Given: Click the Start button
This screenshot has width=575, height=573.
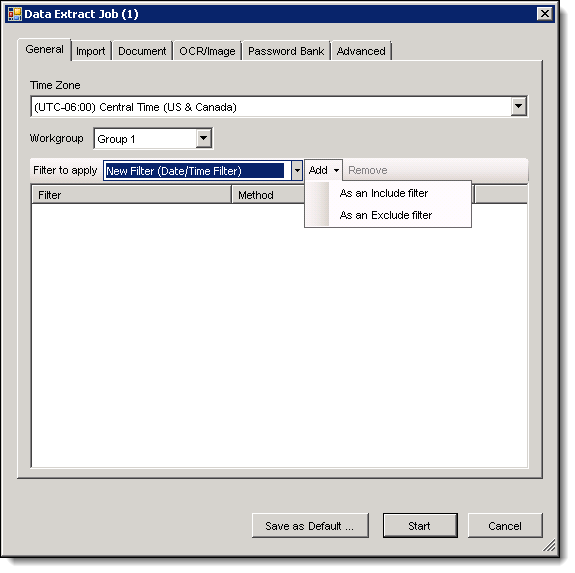Looking at the screenshot, I should click(420, 526).
